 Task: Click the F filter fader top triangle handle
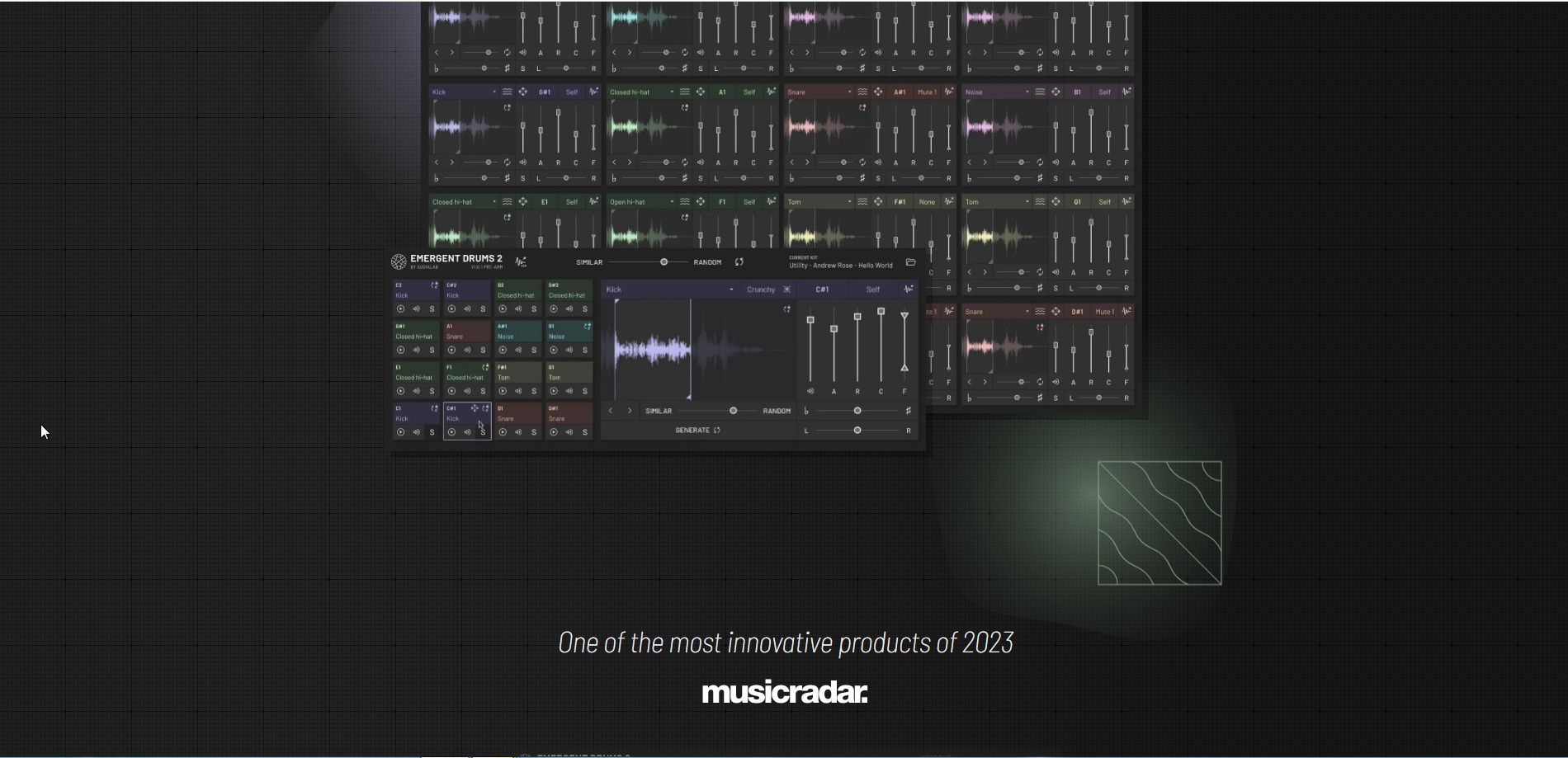pyautogui.click(x=904, y=316)
